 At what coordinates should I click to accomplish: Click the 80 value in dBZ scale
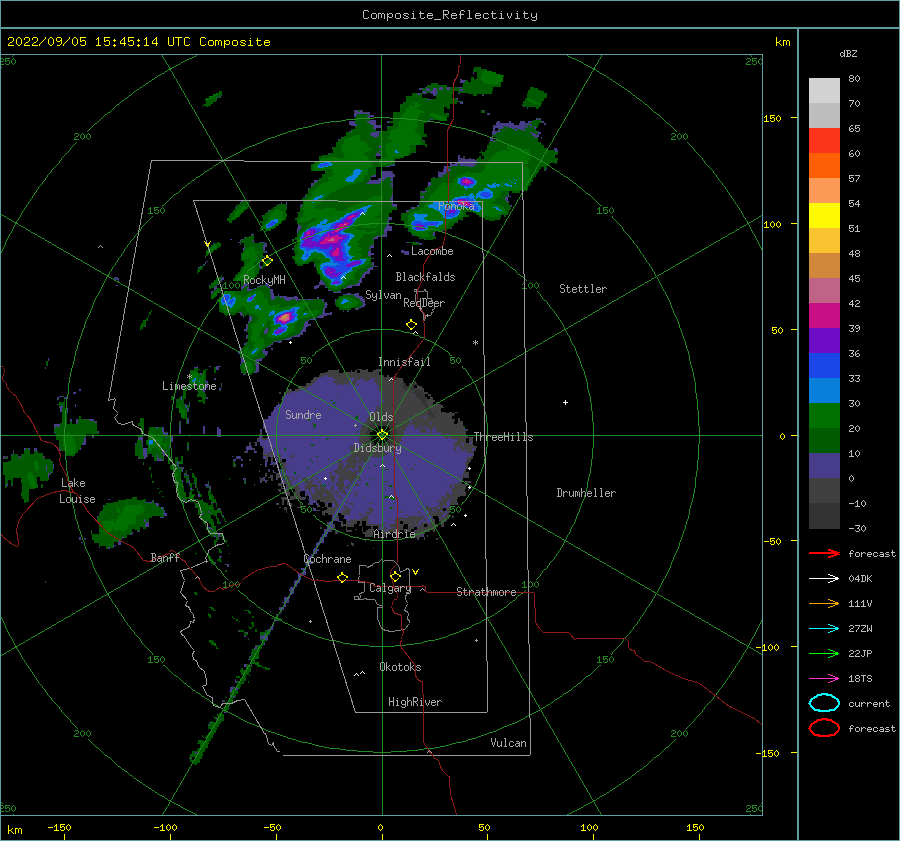click(x=854, y=78)
